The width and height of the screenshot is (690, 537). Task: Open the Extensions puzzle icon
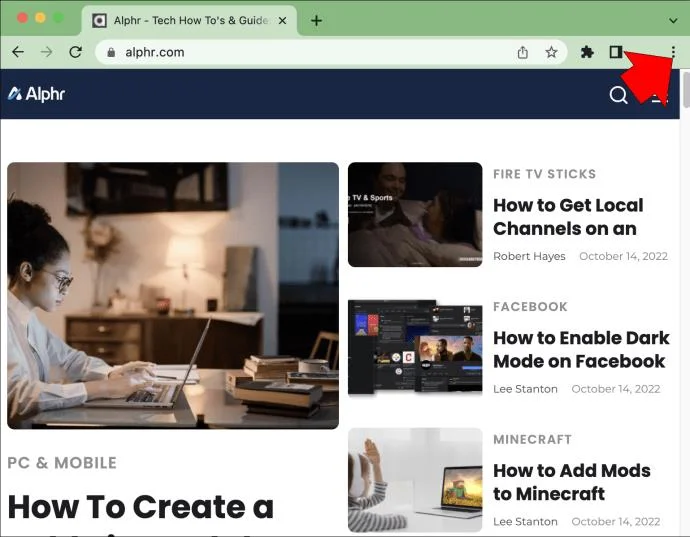[587, 52]
